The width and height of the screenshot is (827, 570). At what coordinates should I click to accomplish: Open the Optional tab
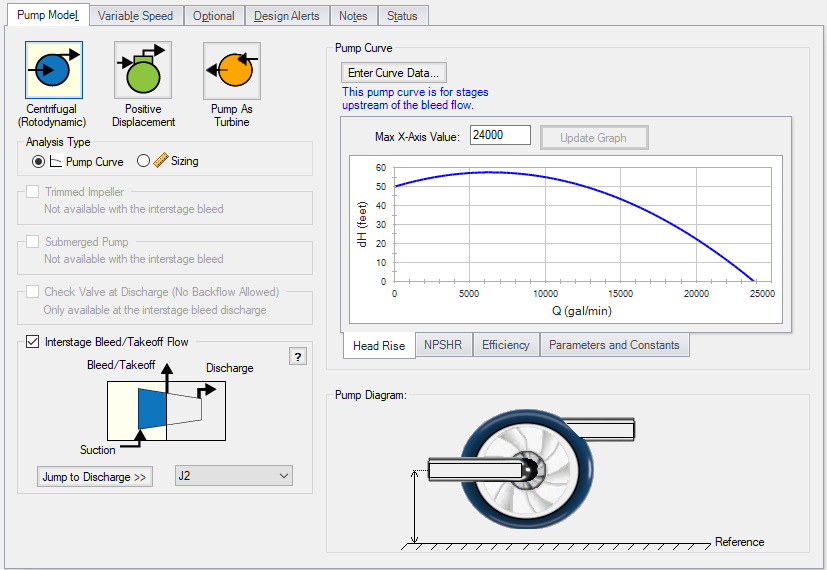coord(214,16)
